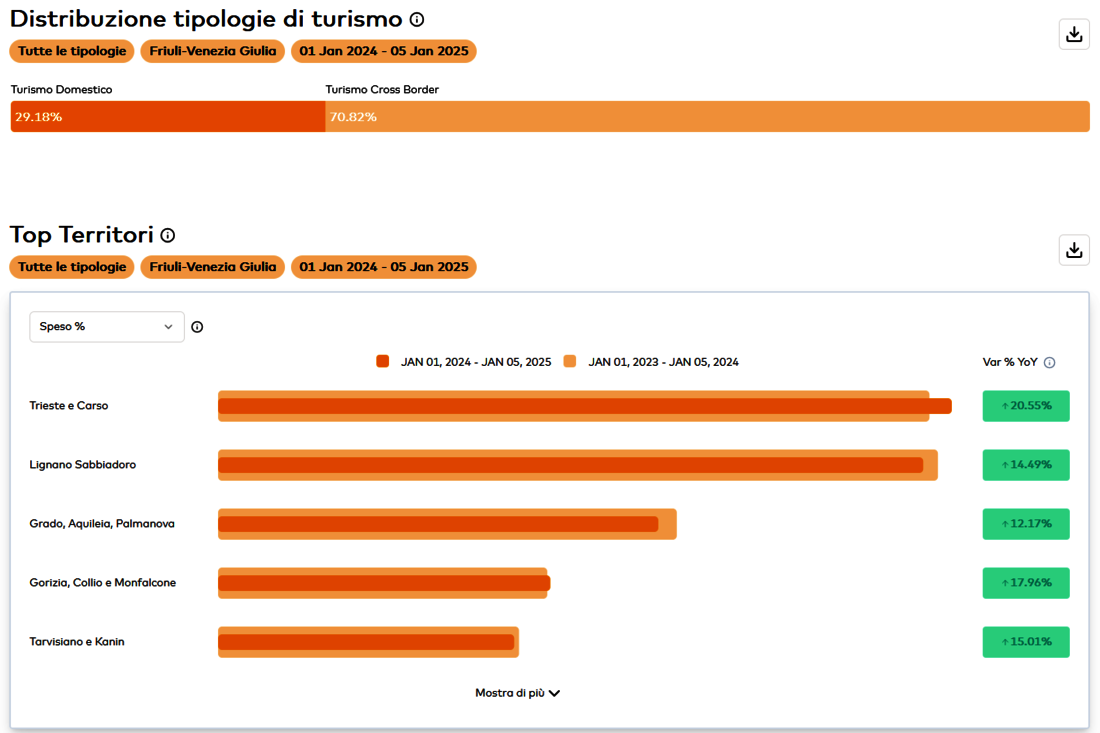Screen dimensions: 1100x733
Task: Select the Trieste e Carso bar
Action: [x=584, y=406]
